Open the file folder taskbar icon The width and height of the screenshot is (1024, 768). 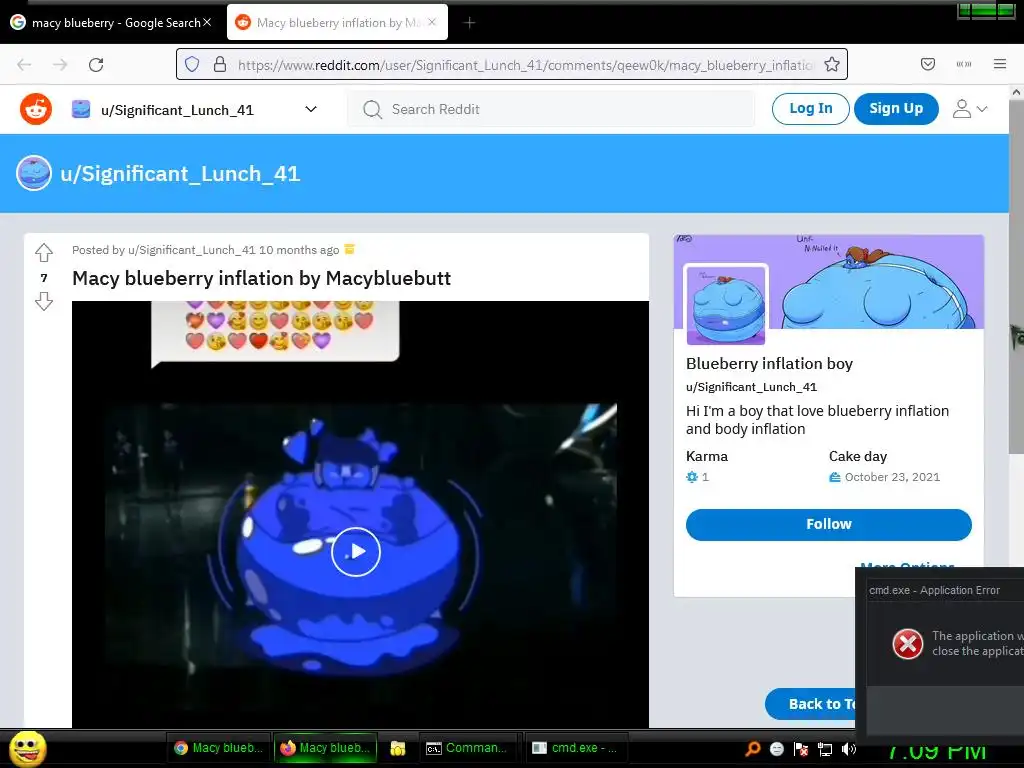pyautogui.click(x=398, y=748)
